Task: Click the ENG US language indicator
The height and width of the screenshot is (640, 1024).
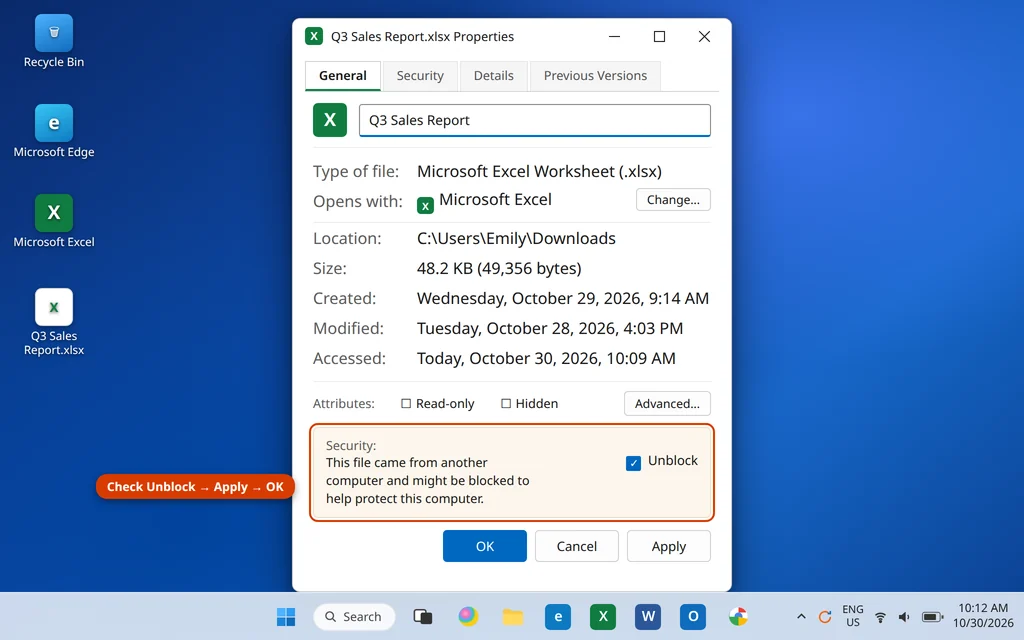Action: point(853,616)
